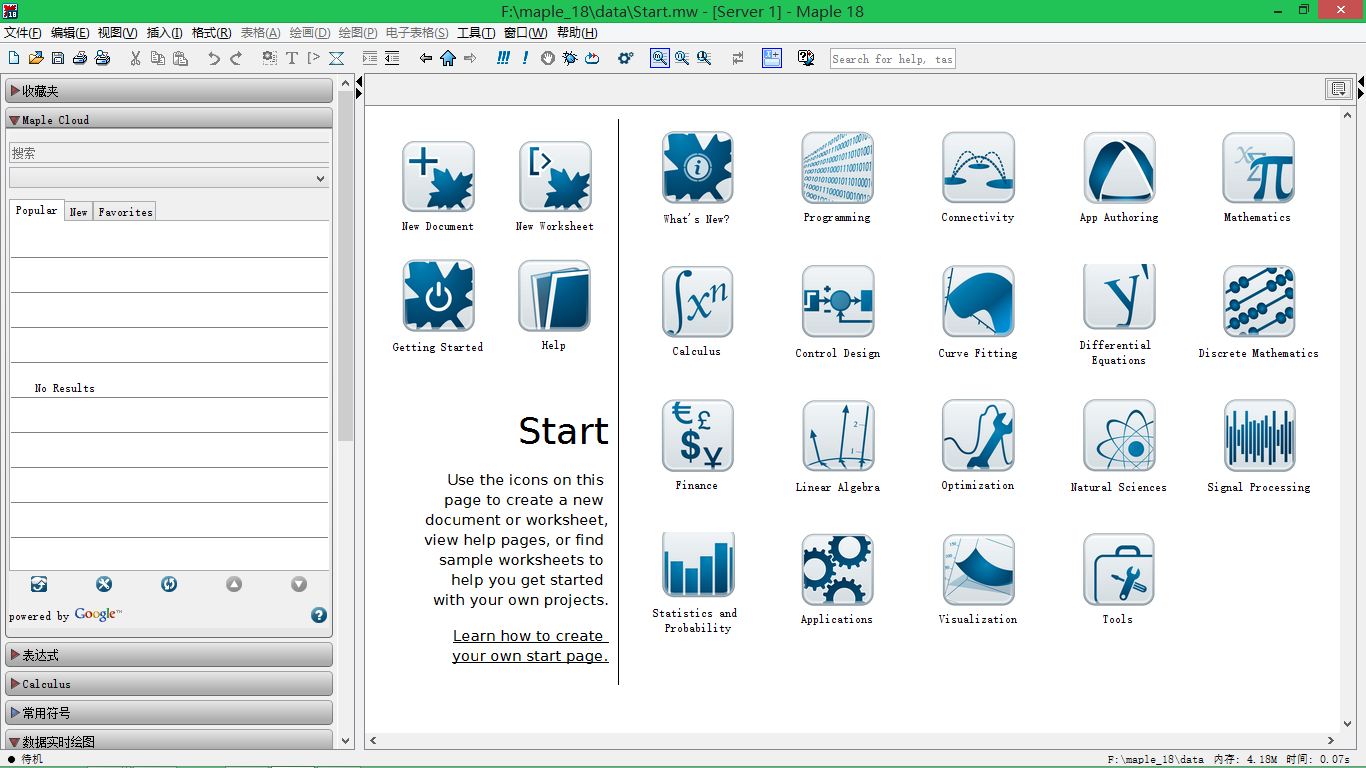Open the Connectivity topic icon

pyautogui.click(x=978, y=168)
